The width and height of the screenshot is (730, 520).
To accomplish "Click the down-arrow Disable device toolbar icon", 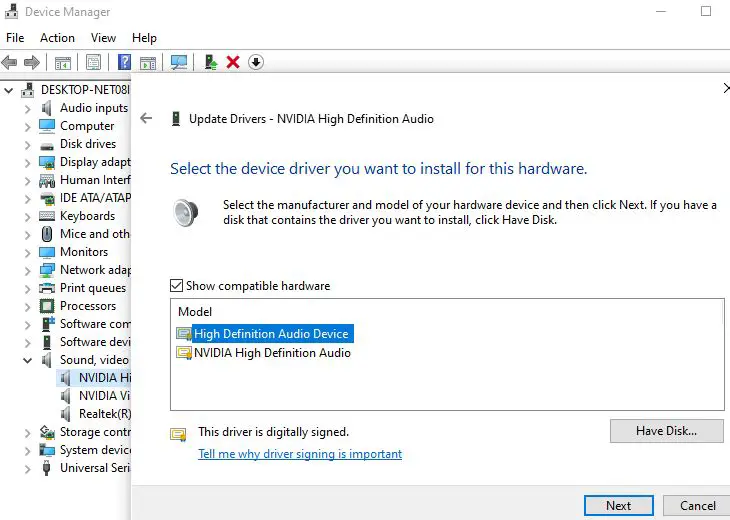I will coord(256,62).
